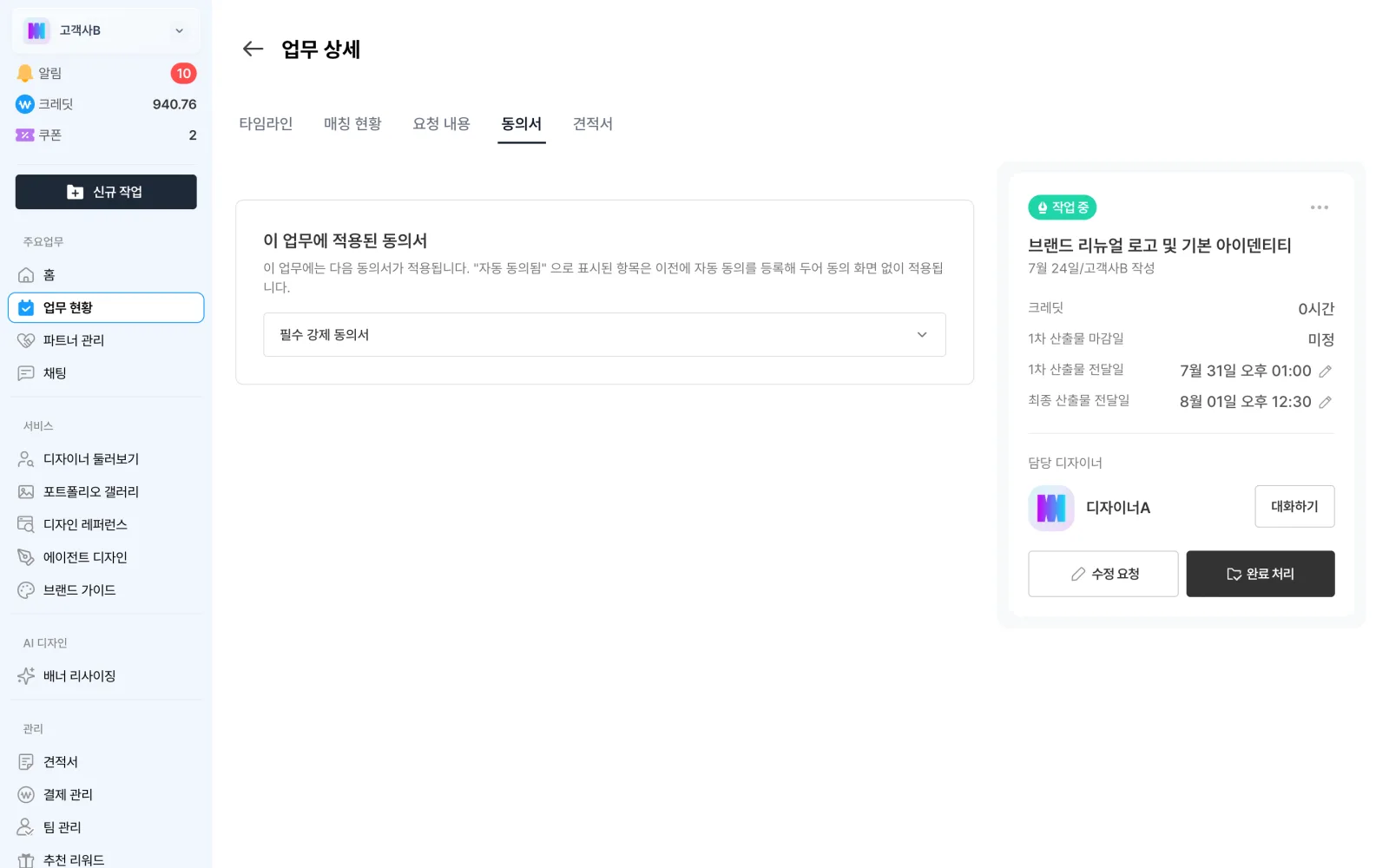
Task: Click the 완료 처리 button
Action: [1260, 574]
